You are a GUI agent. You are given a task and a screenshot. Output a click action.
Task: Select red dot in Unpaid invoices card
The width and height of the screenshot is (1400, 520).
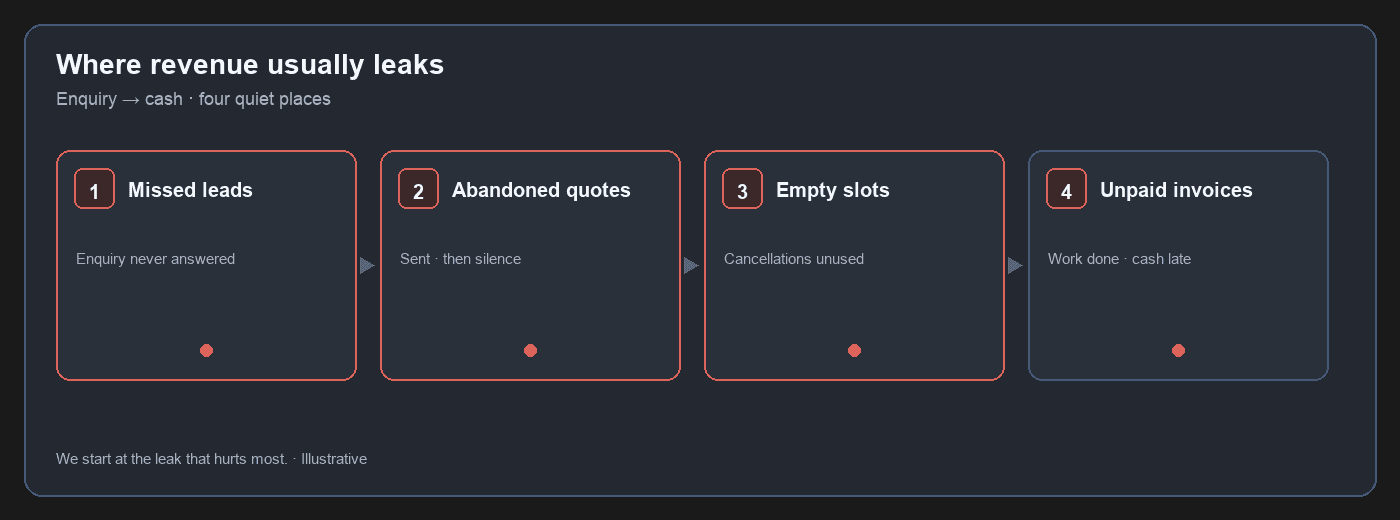[1178, 350]
